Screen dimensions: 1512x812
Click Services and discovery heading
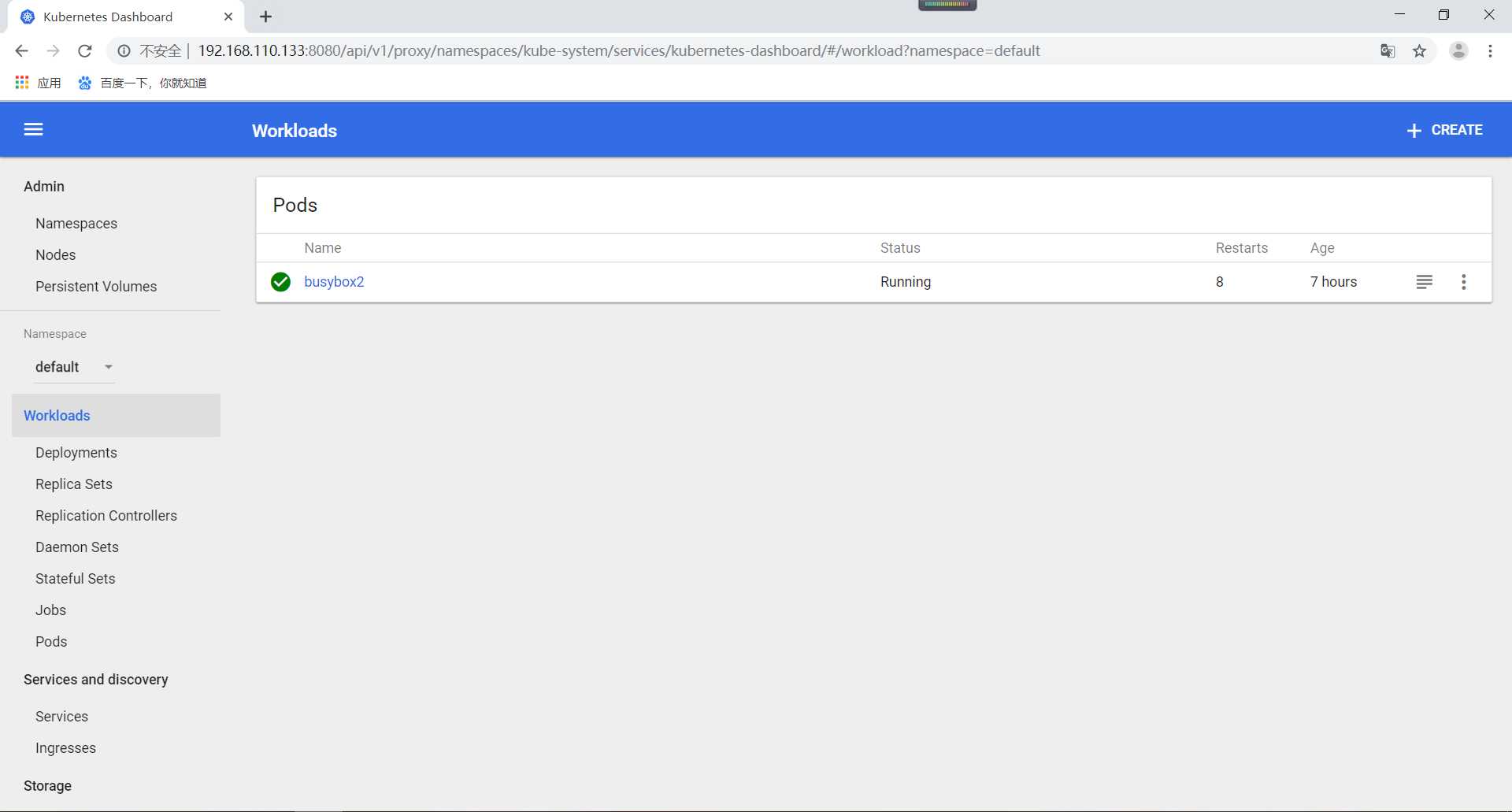coord(96,680)
